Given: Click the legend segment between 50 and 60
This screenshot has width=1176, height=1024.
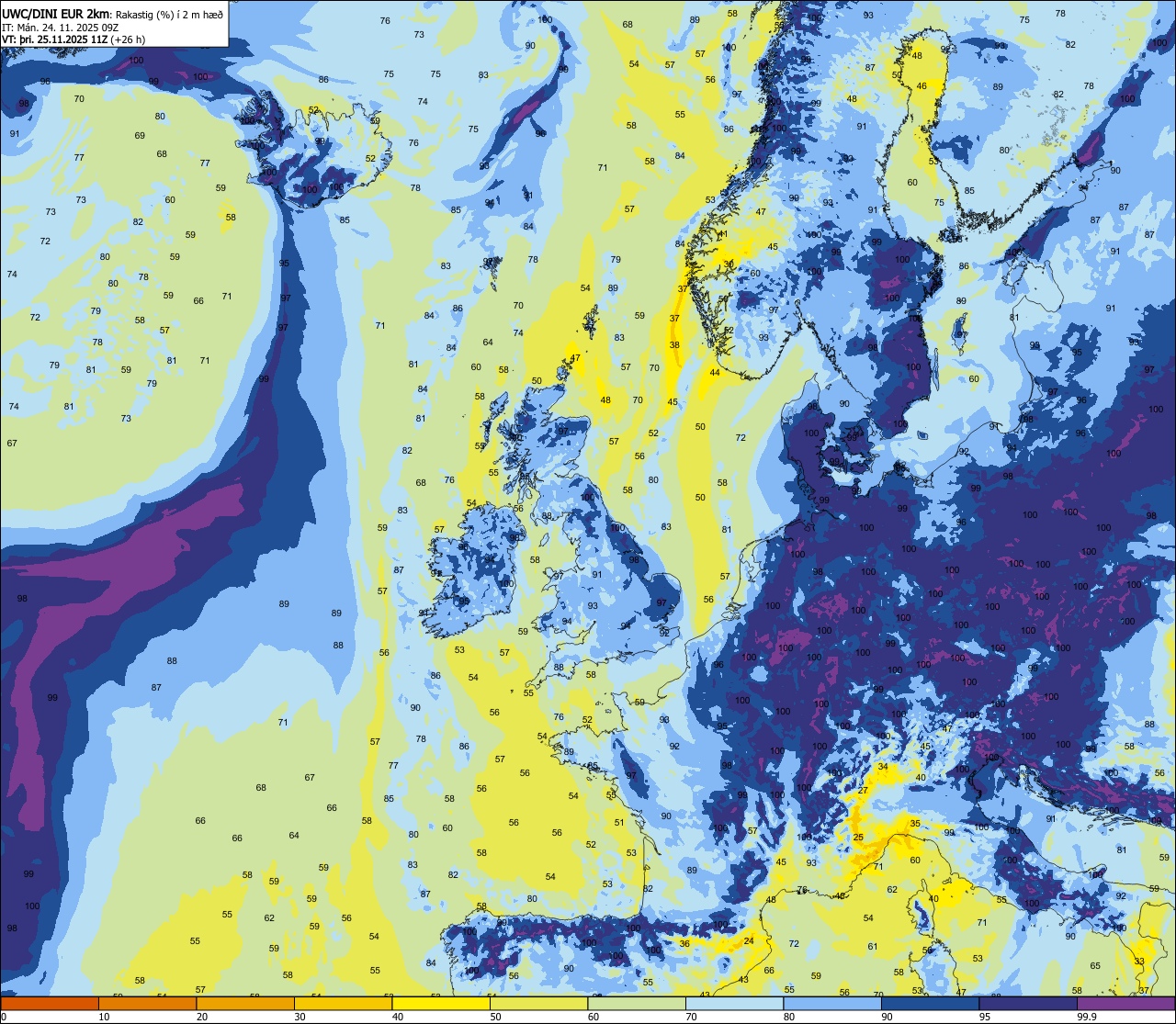Looking at the screenshot, I should pyautogui.click(x=539, y=1003).
